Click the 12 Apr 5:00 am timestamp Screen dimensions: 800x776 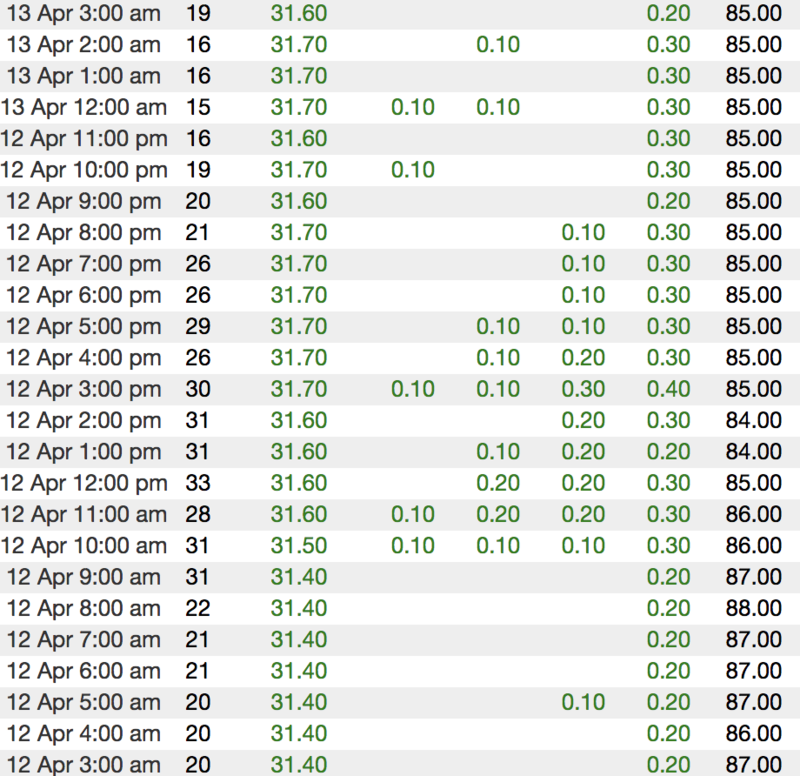[83, 703]
